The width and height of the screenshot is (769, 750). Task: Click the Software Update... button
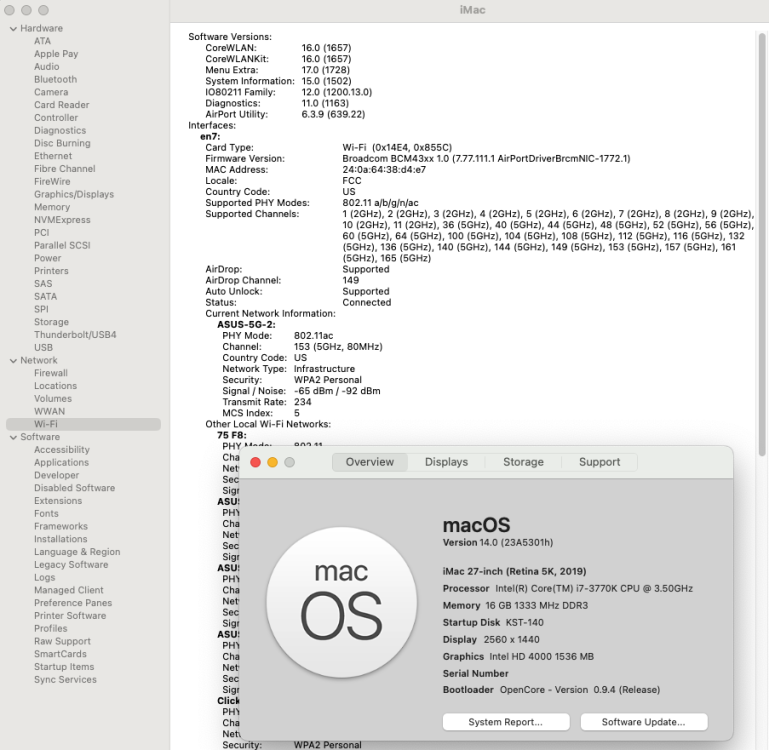click(643, 722)
